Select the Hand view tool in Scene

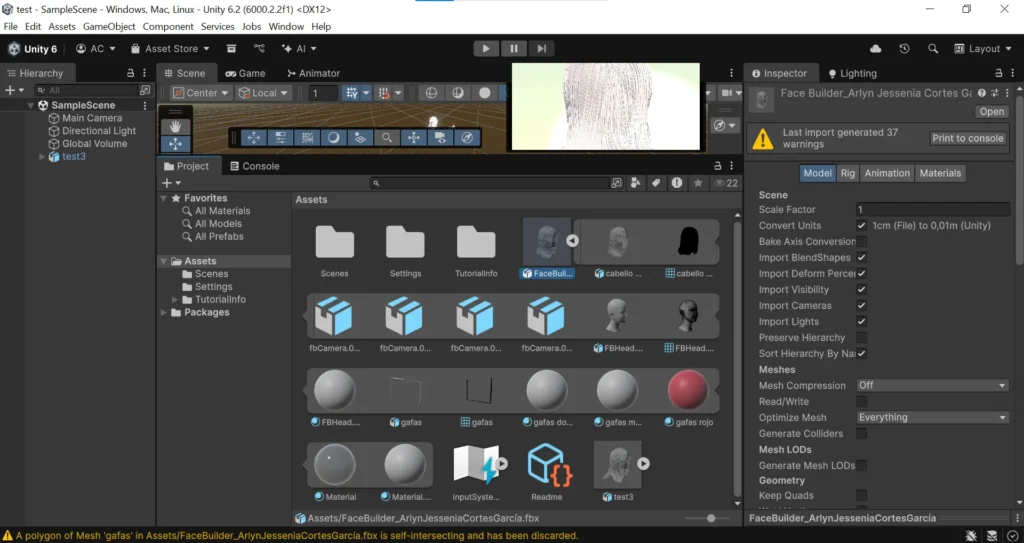coord(175,127)
